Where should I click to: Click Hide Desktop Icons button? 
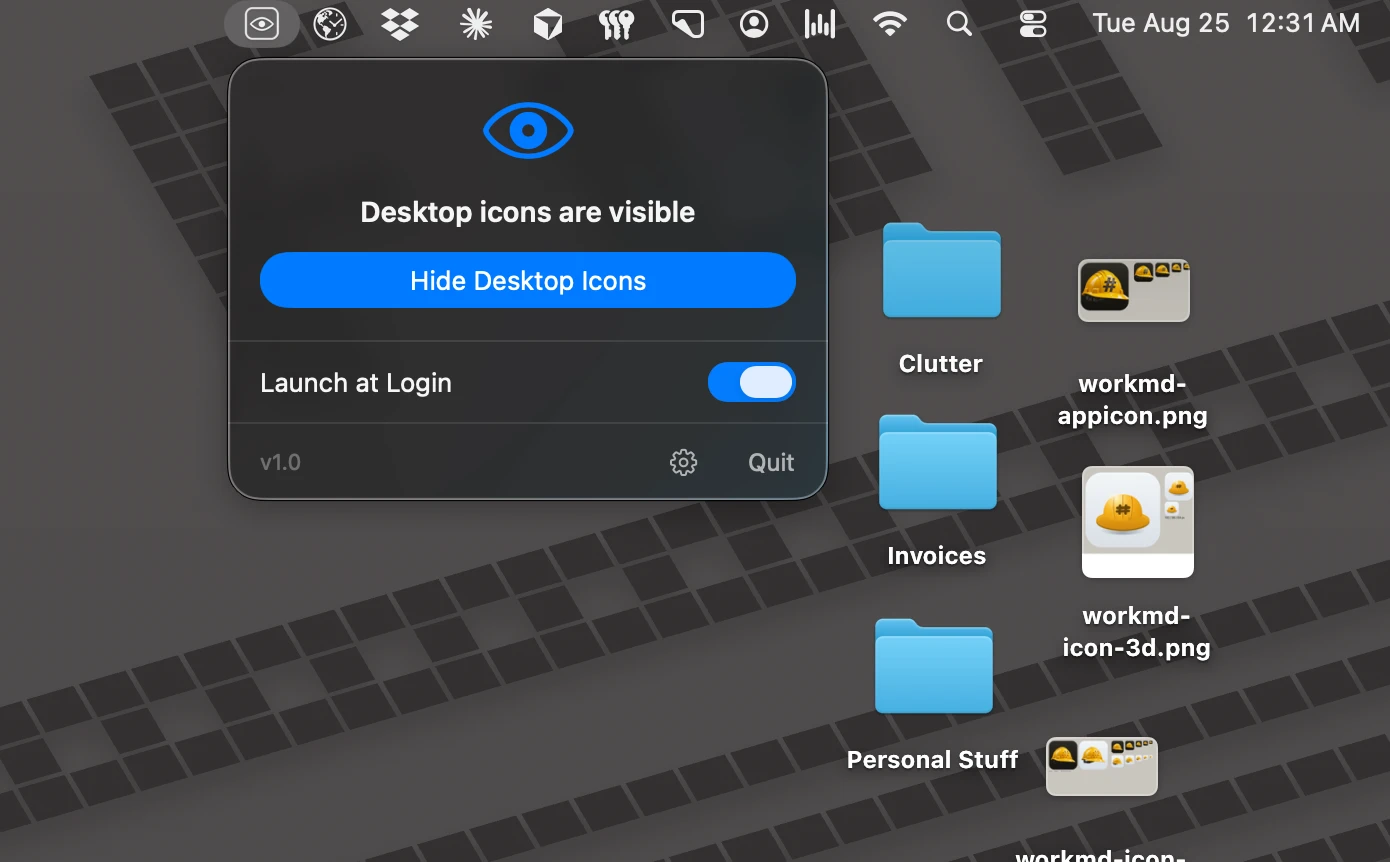click(528, 280)
